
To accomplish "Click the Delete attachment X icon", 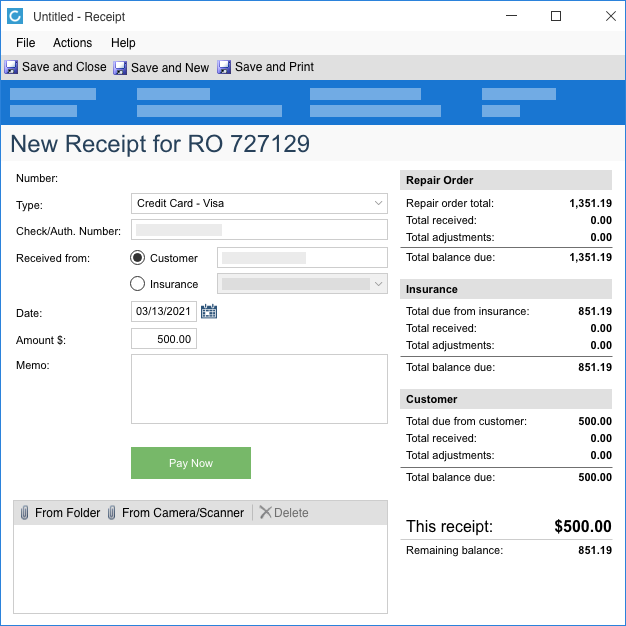I will point(265,513).
